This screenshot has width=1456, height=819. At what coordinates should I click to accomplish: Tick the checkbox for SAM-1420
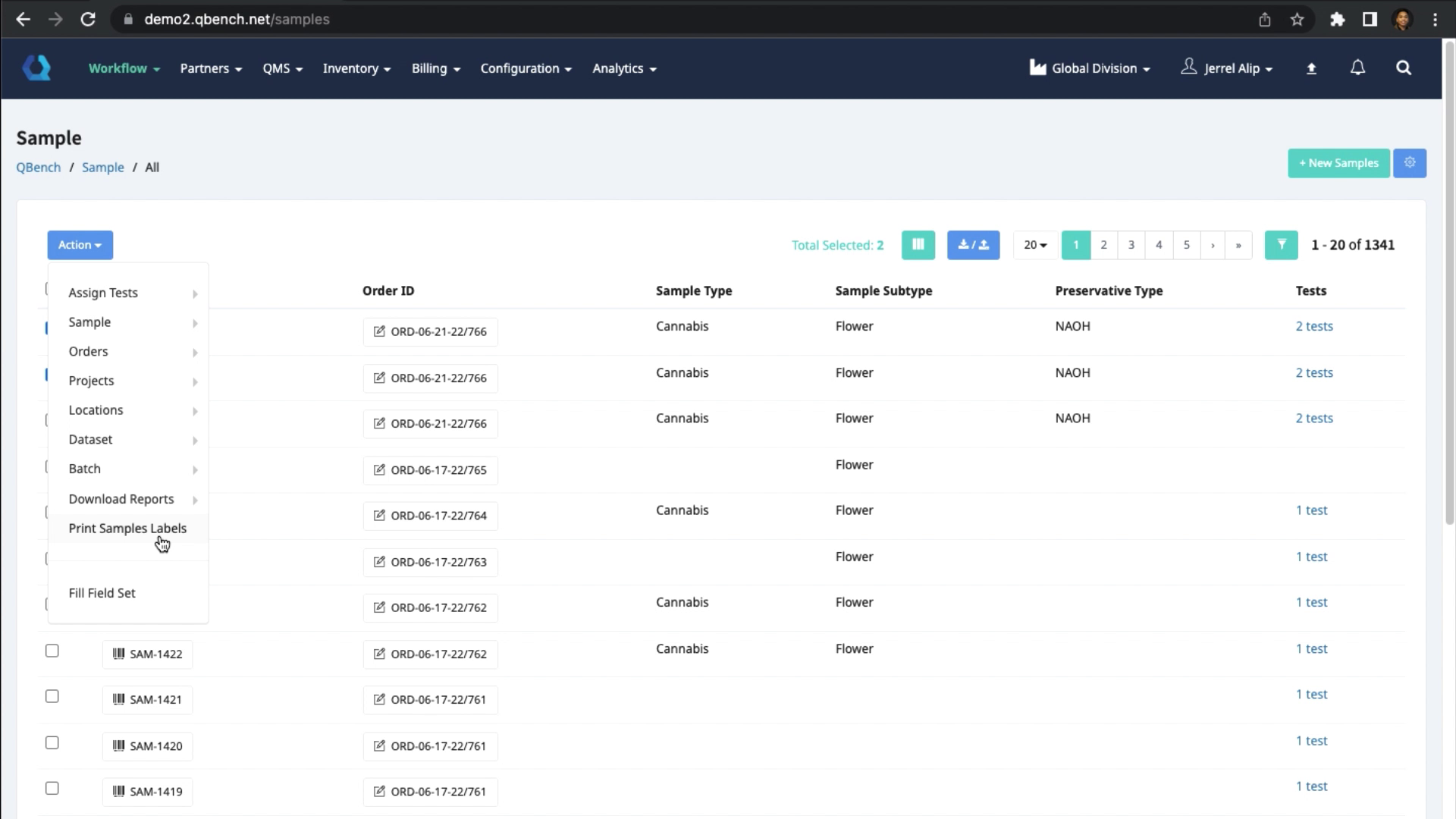(52, 742)
